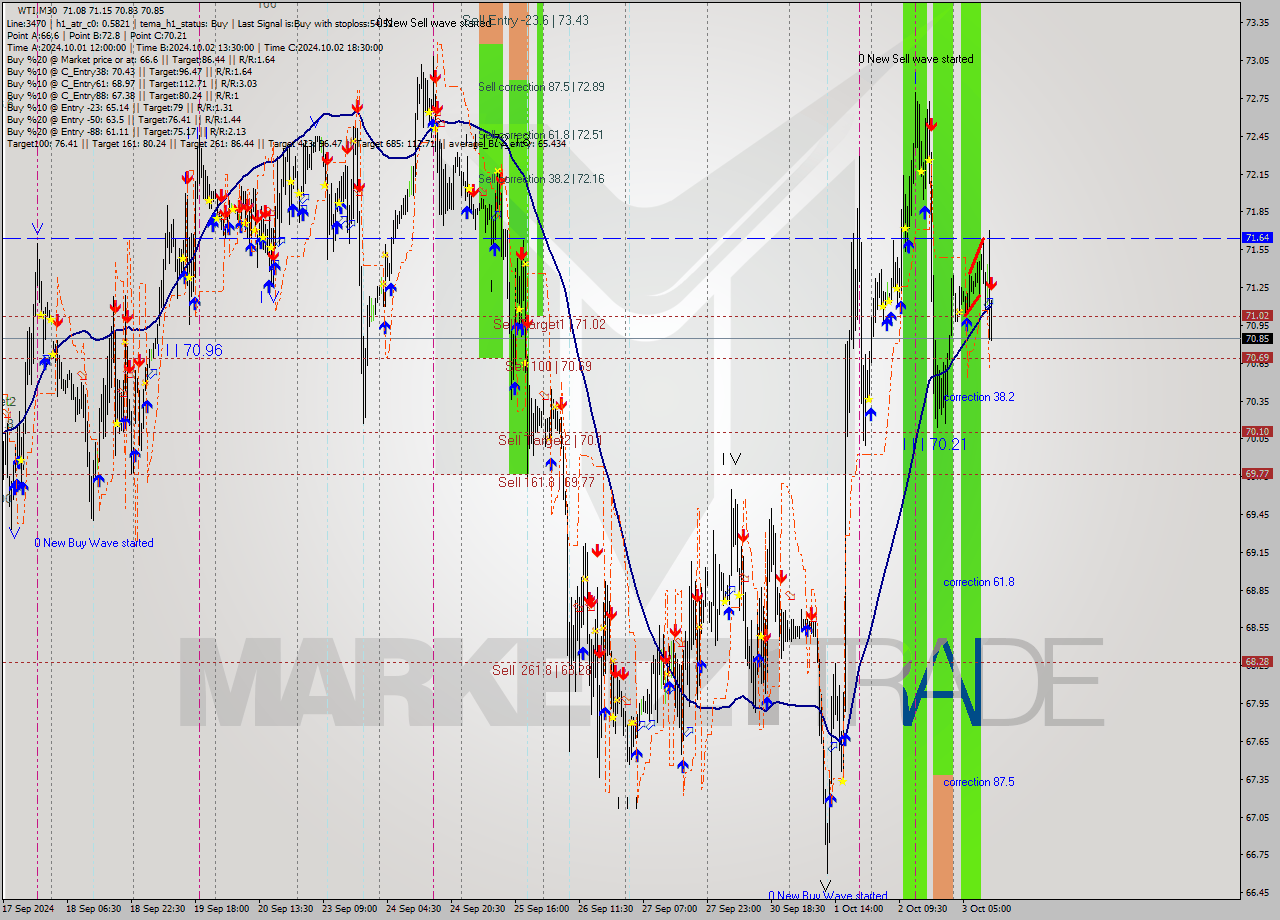Select the red 70.10 price tag
Viewport: 1280px width, 920px height.
(1257, 432)
